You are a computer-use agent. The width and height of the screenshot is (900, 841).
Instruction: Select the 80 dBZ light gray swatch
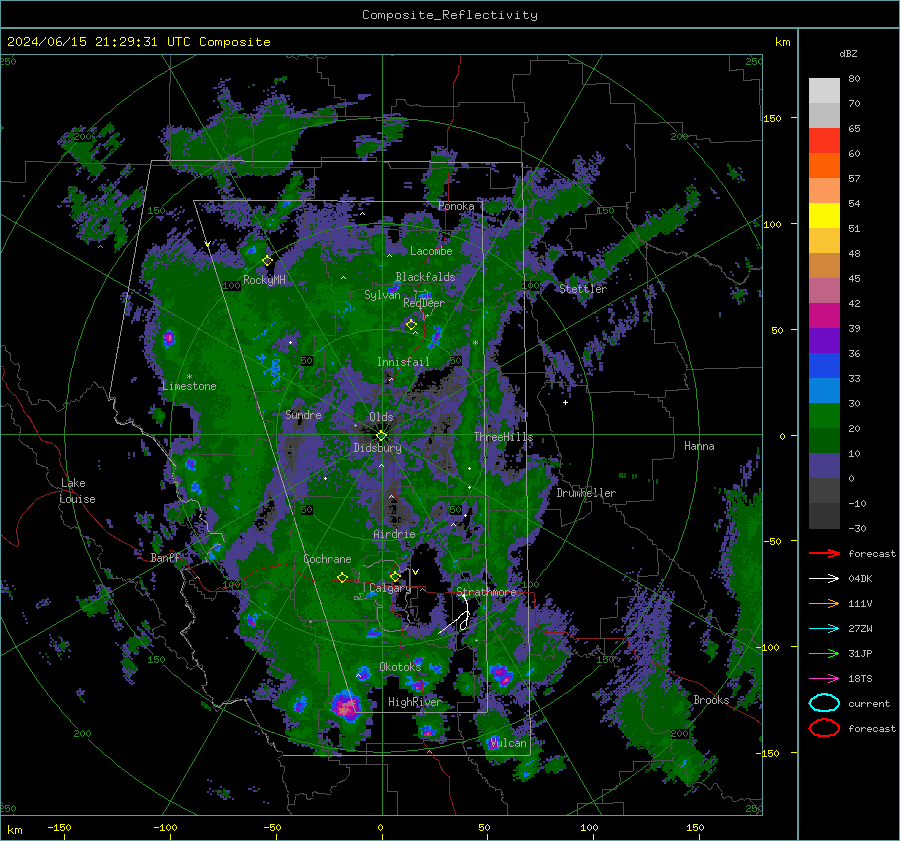pyautogui.click(x=824, y=90)
